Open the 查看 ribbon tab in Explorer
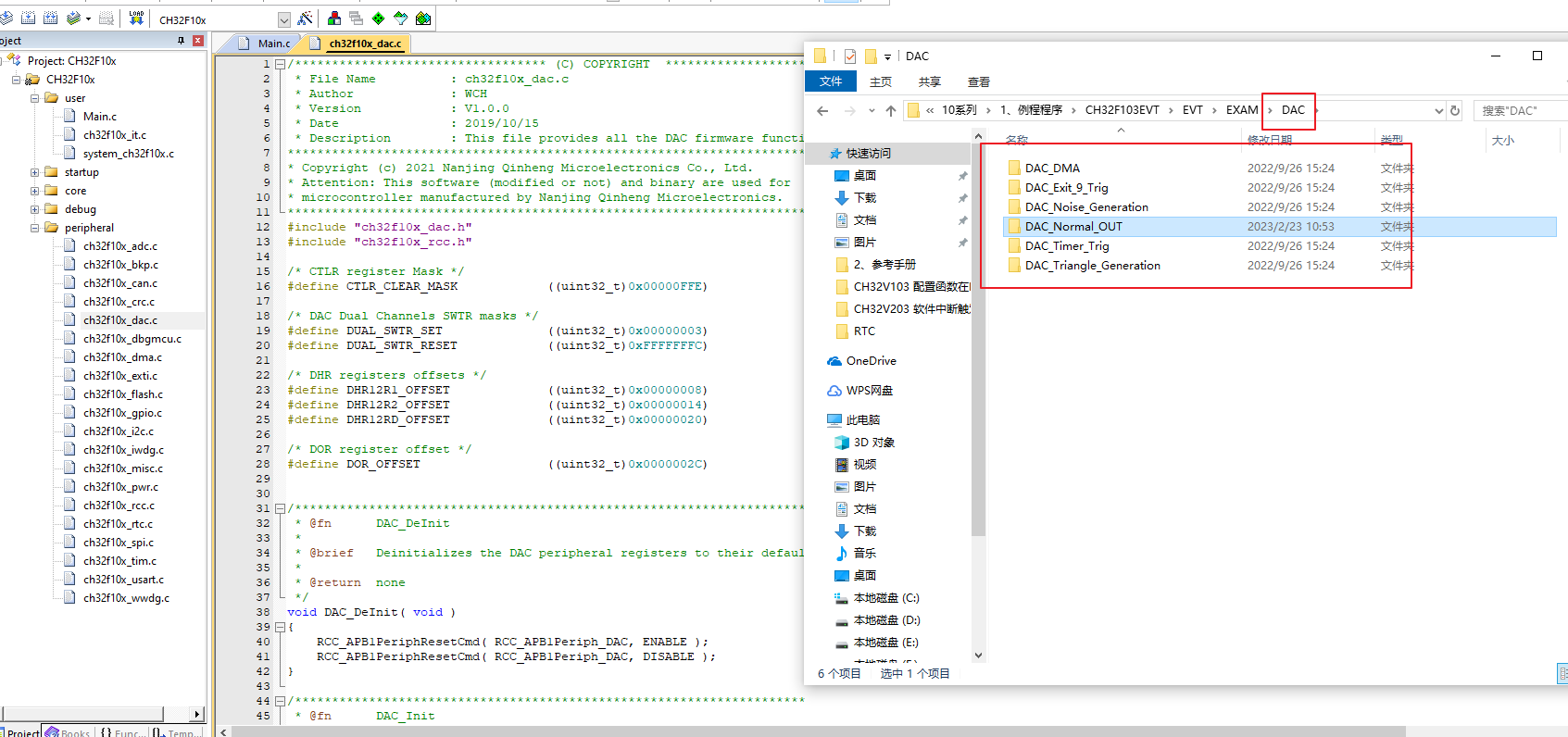1568x737 pixels. 978,81
